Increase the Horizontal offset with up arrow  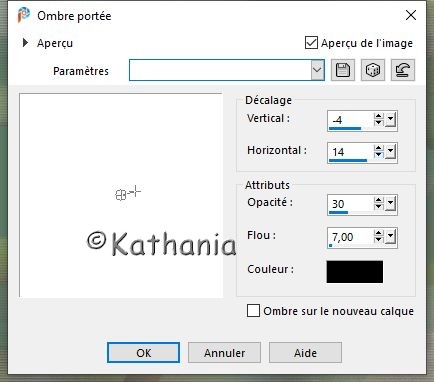(378, 148)
